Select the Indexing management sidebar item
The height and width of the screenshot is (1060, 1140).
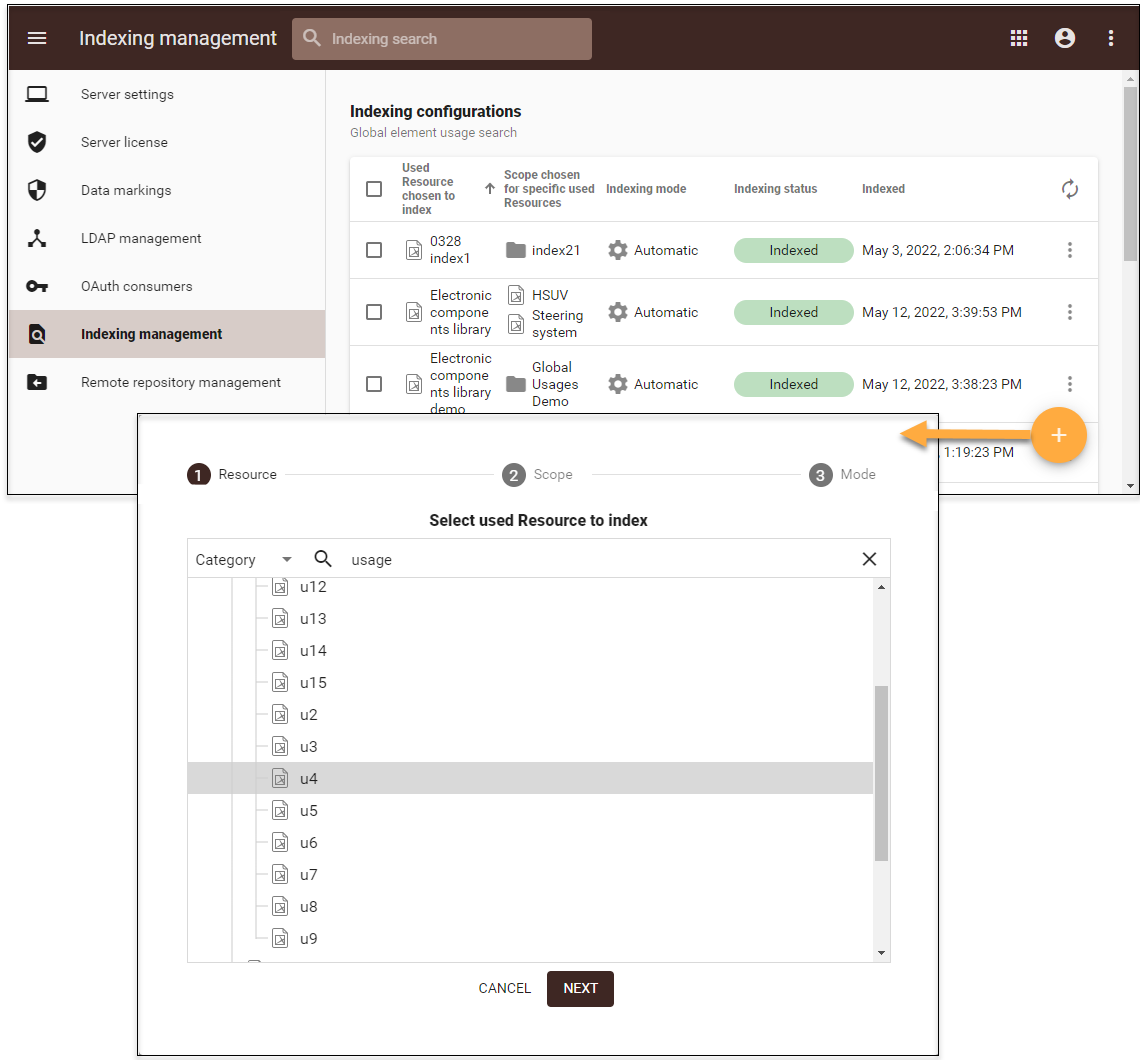point(166,334)
